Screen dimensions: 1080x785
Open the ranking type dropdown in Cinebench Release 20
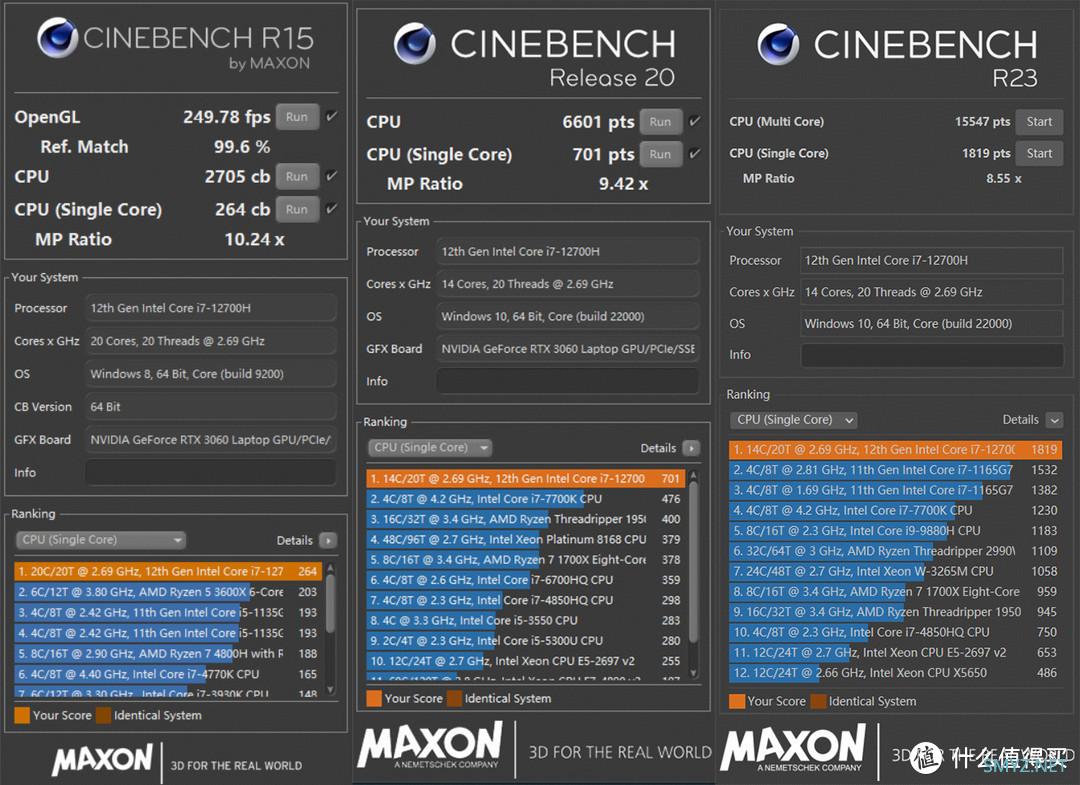[x=430, y=448]
